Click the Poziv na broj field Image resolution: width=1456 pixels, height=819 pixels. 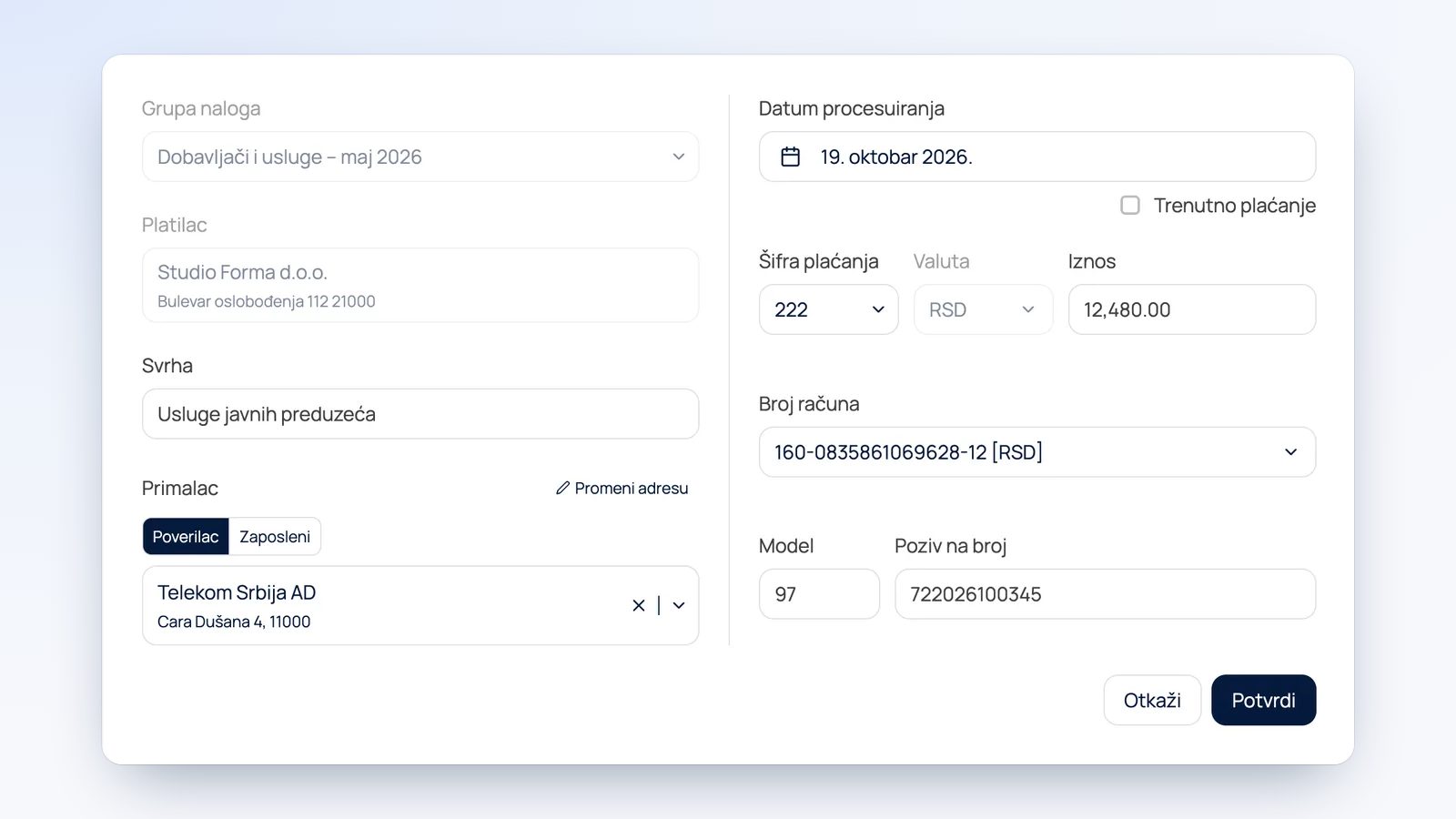click(x=1105, y=594)
